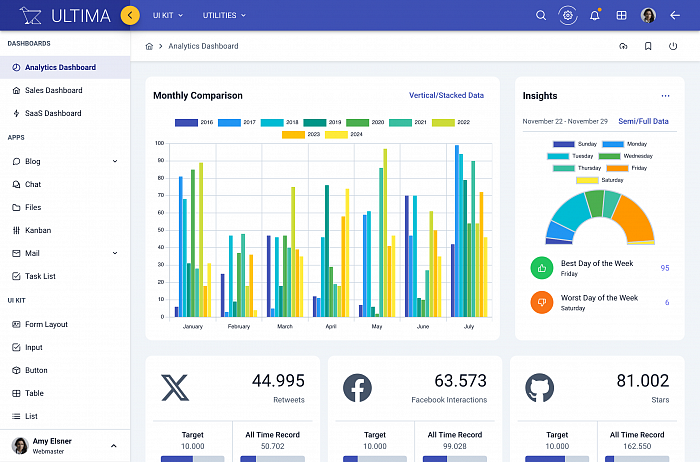Toggle 2021 series in chart legend
The image size is (700, 462).
pyautogui.click(x=408, y=122)
